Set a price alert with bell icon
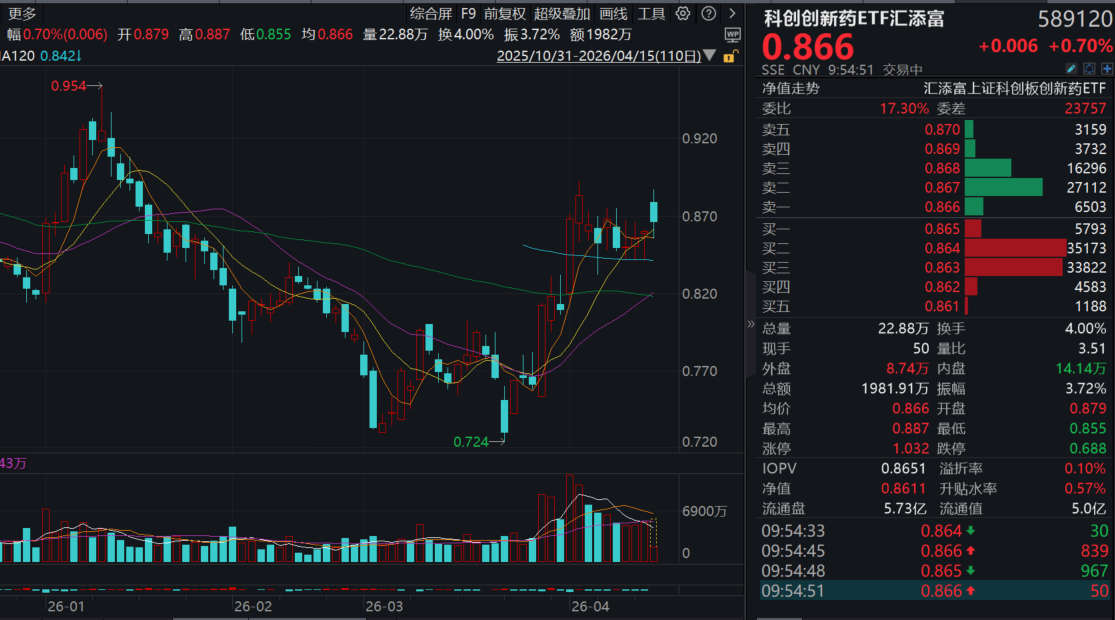The width and height of the screenshot is (1115, 620). (x=1089, y=69)
